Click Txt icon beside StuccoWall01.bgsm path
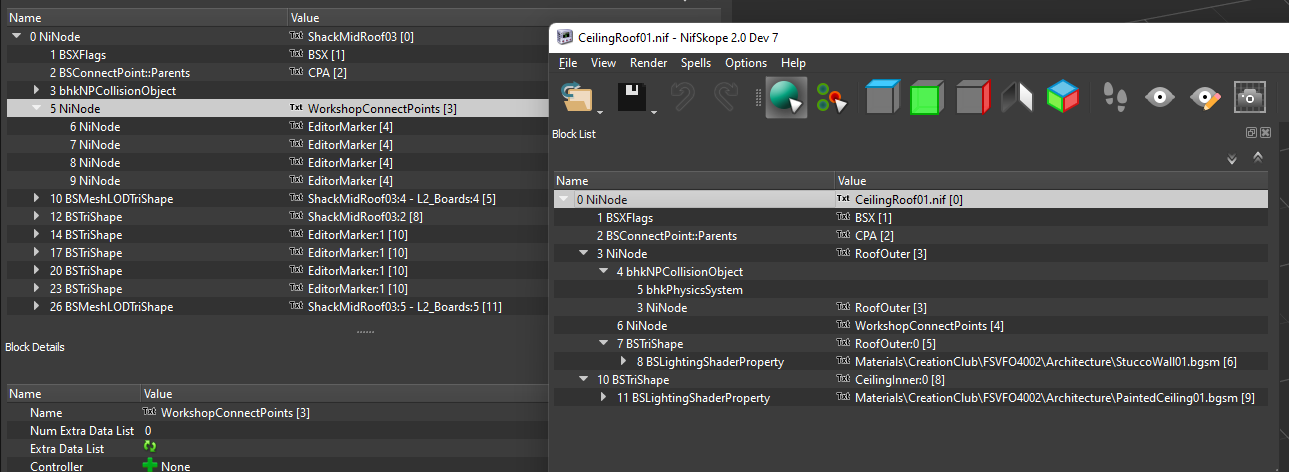The image size is (1289, 472). (844, 362)
